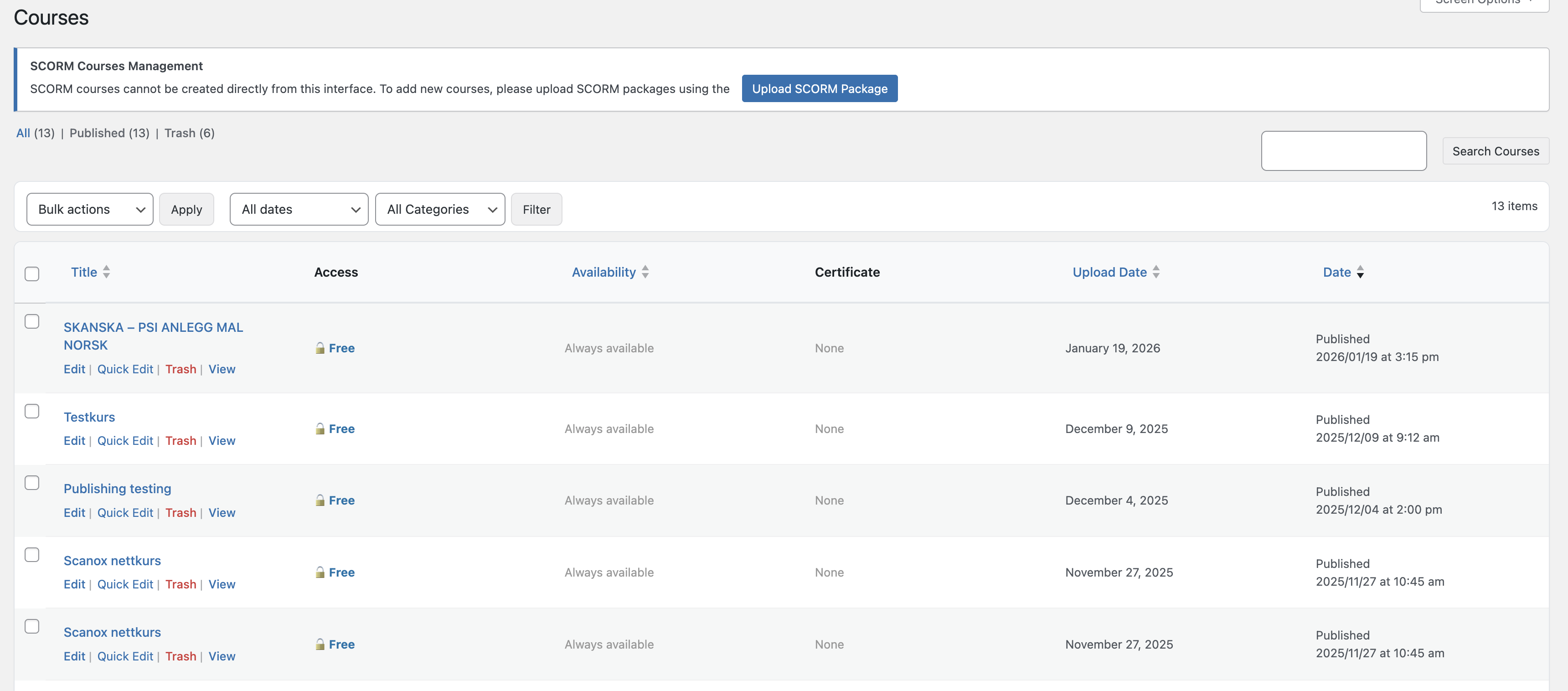Screen dimensions: 1568x691
Task: Check the box for Scanox nettkurs
Action: (32, 555)
